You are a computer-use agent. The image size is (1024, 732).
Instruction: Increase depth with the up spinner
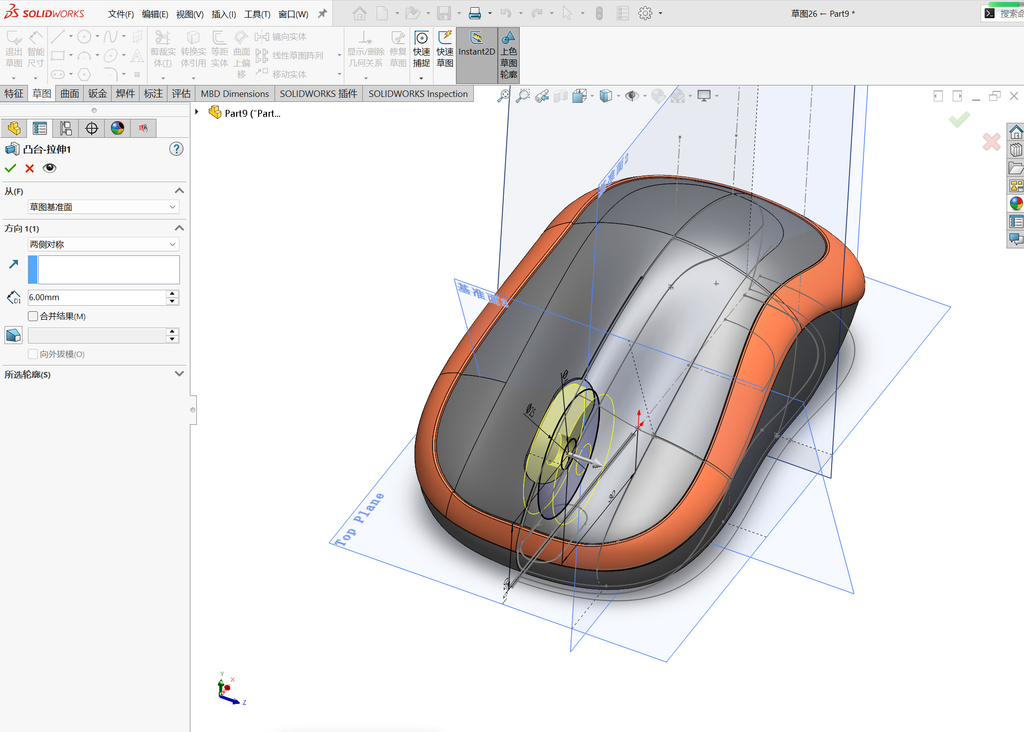(x=172, y=294)
